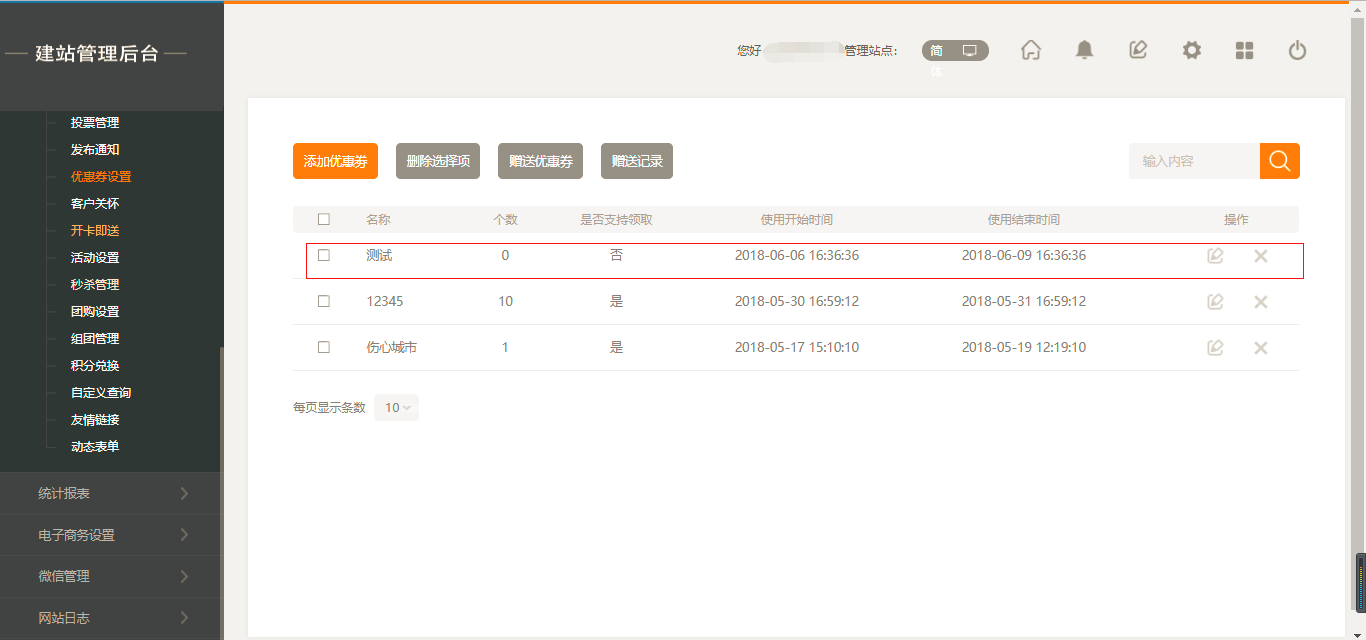The height and width of the screenshot is (640, 1366).
Task: Open 秒杀管理 in the sidebar
Action: tap(95, 285)
